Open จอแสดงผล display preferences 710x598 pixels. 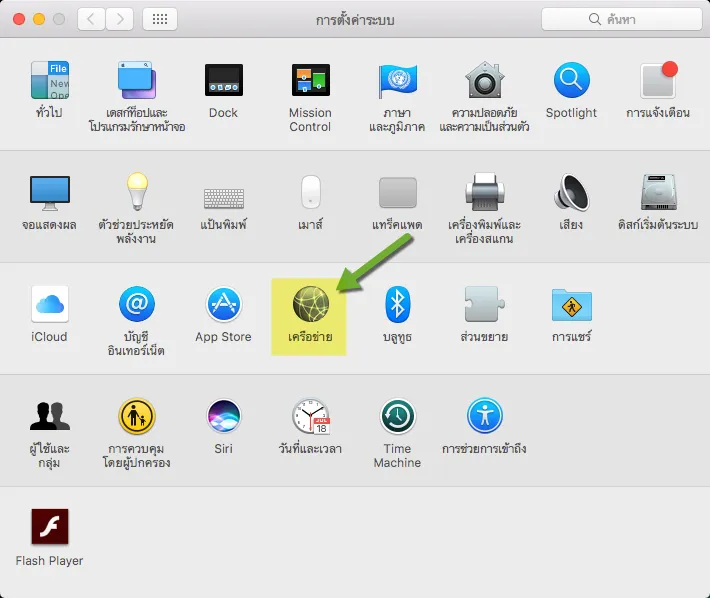(49, 193)
